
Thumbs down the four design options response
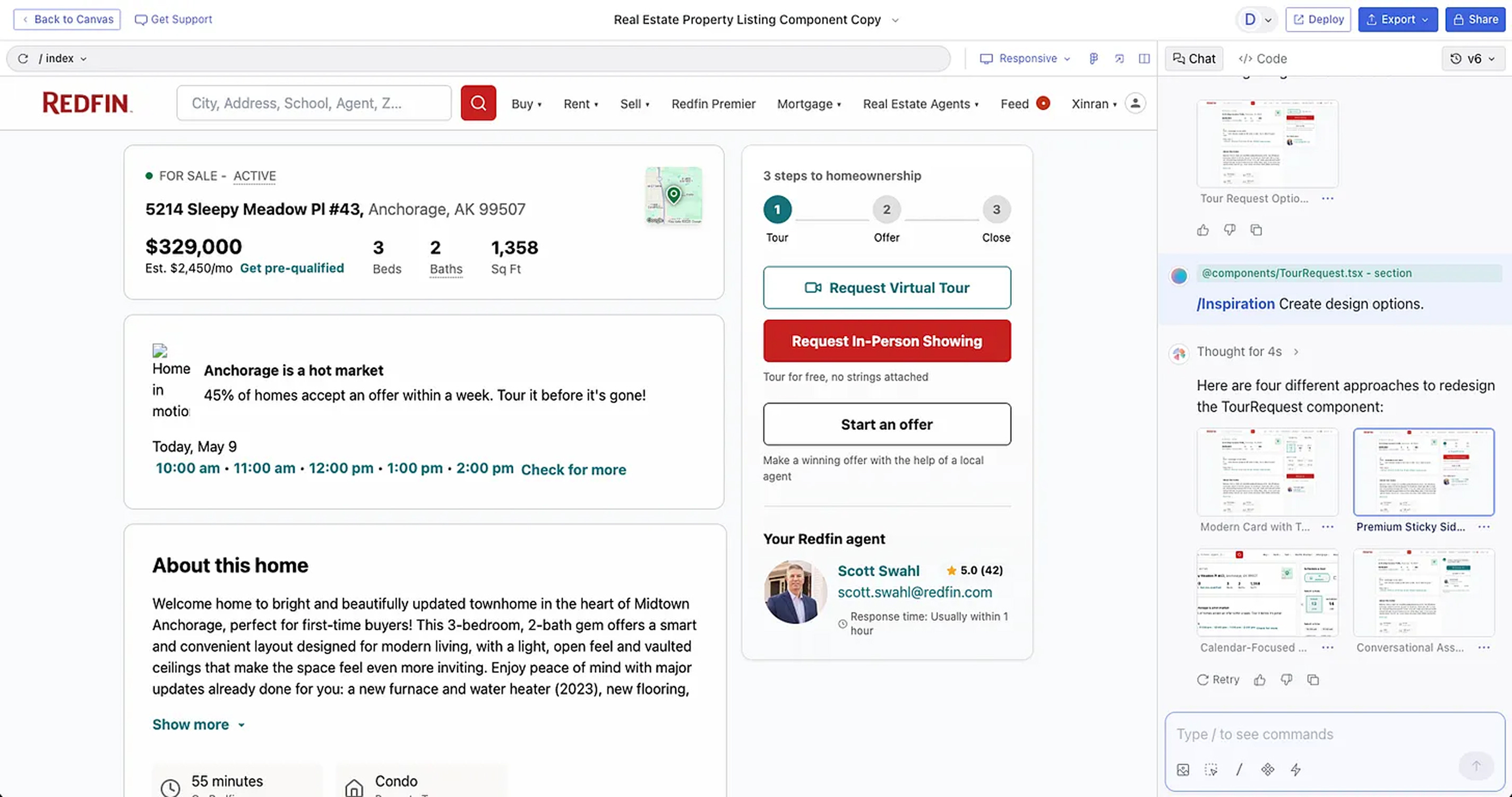tap(1286, 680)
